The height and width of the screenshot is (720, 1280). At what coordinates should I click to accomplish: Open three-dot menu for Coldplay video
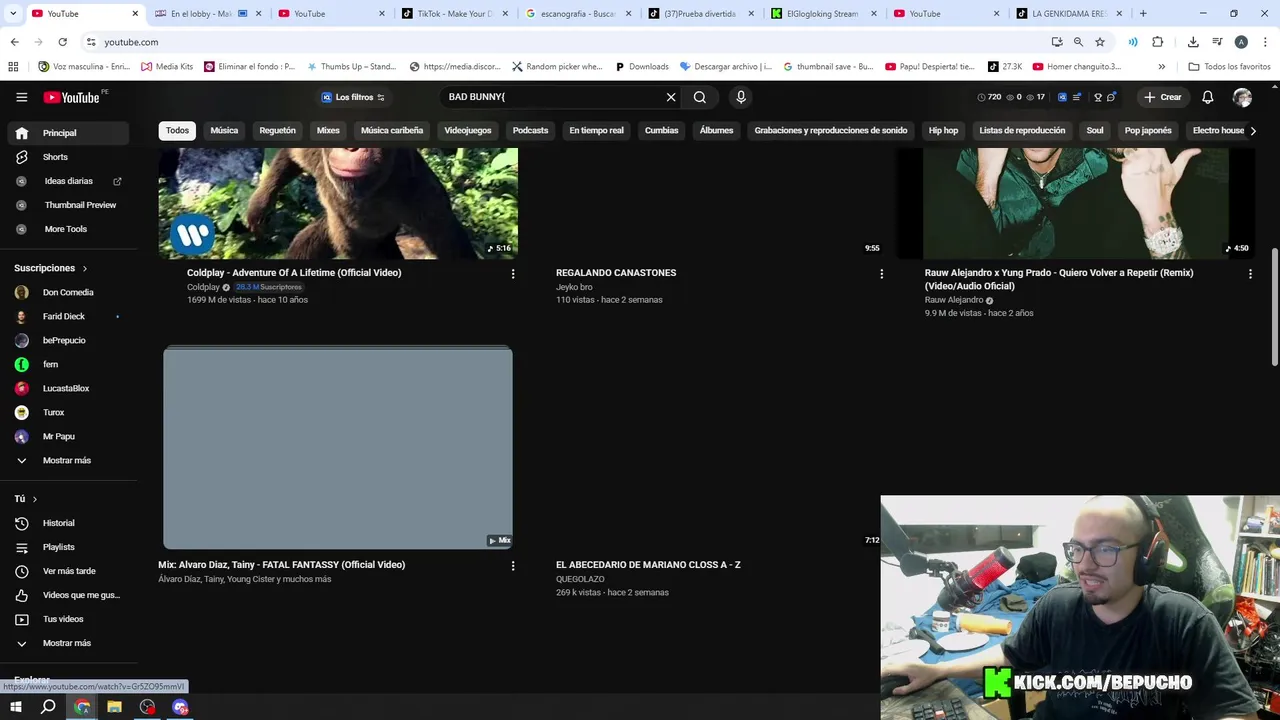[x=513, y=273]
